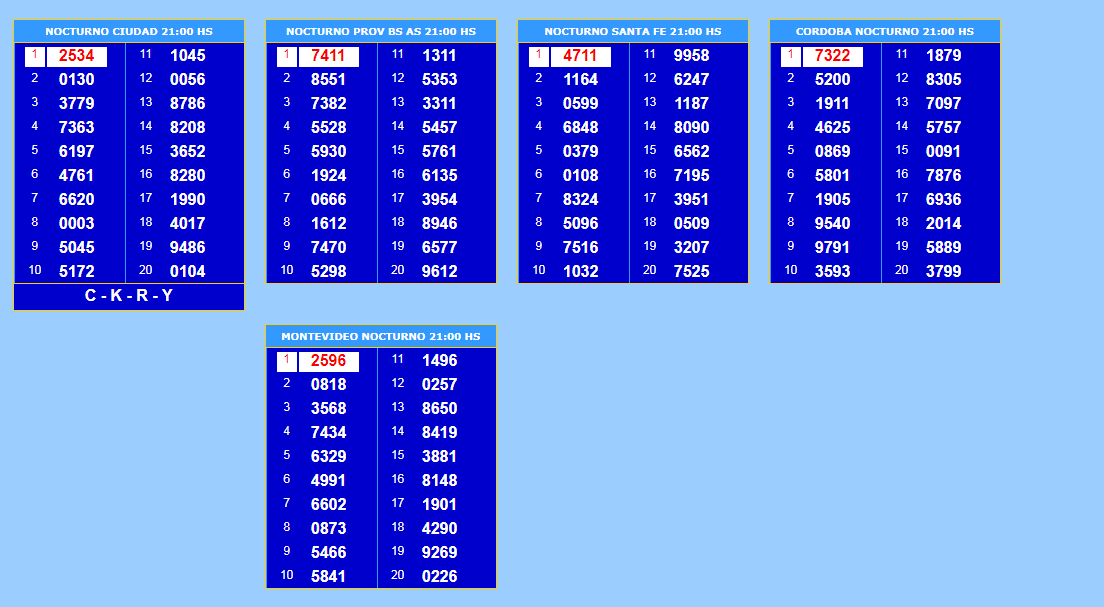Click red winning number 7411
This screenshot has height=607, width=1104.
click(x=329, y=56)
